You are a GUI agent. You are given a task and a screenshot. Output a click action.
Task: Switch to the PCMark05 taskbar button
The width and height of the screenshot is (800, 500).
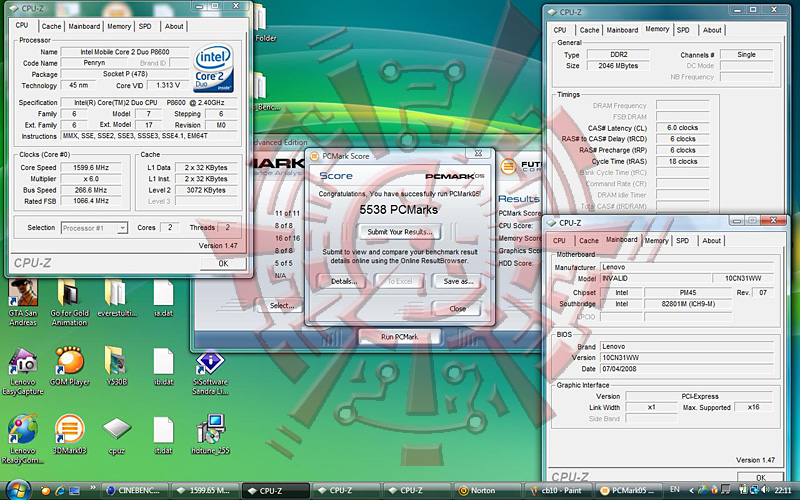[628, 490]
